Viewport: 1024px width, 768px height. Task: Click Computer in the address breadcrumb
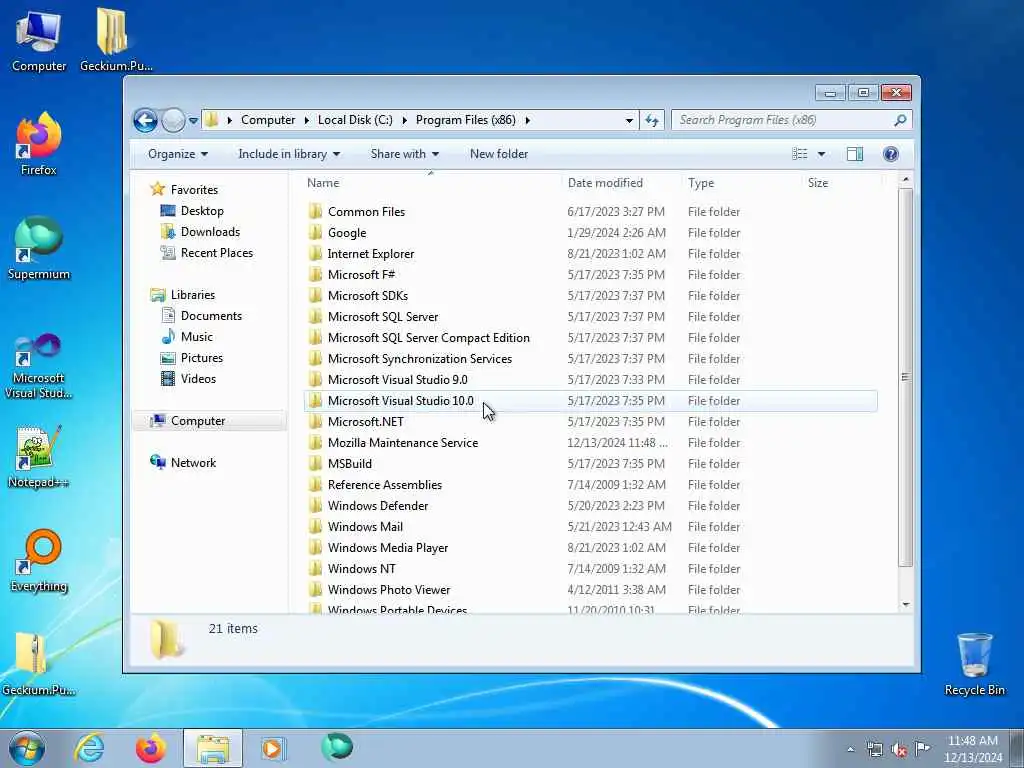coord(268,120)
